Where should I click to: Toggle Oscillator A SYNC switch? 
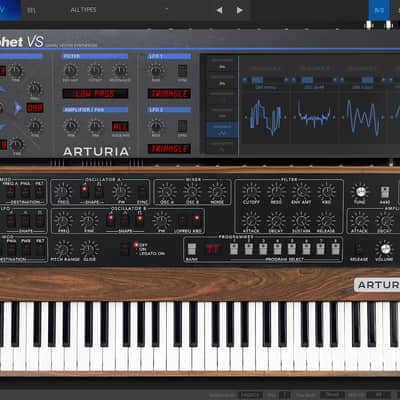coord(142,191)
